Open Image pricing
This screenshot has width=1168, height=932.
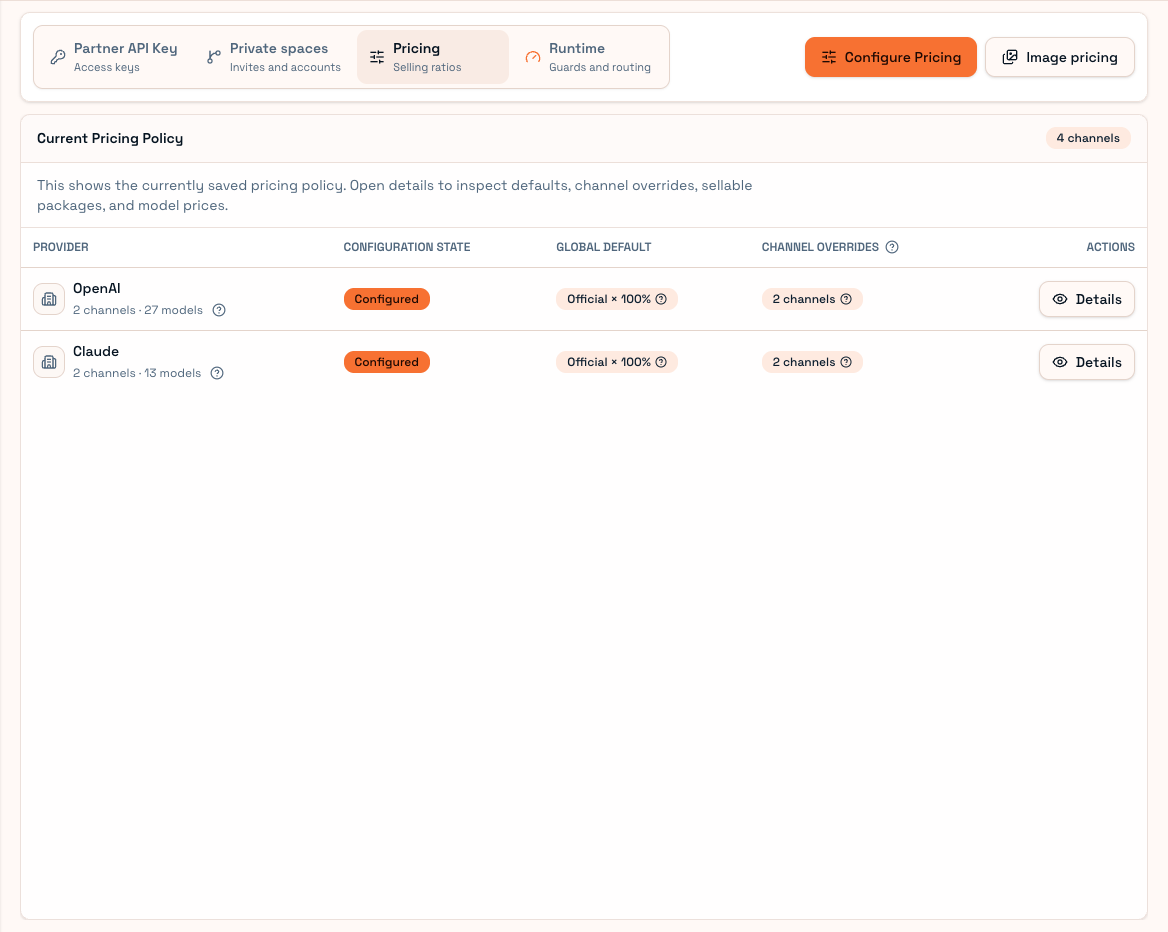tap(1059, 57)
